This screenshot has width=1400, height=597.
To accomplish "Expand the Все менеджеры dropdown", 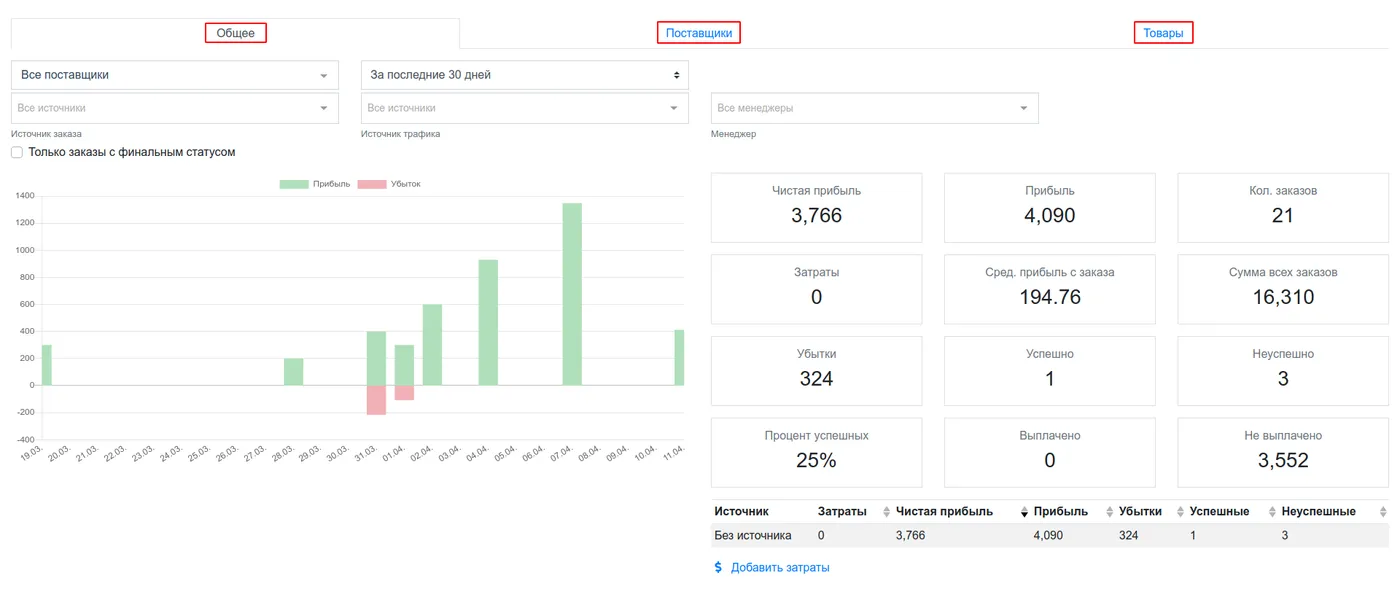I will [x=875, y=108].
